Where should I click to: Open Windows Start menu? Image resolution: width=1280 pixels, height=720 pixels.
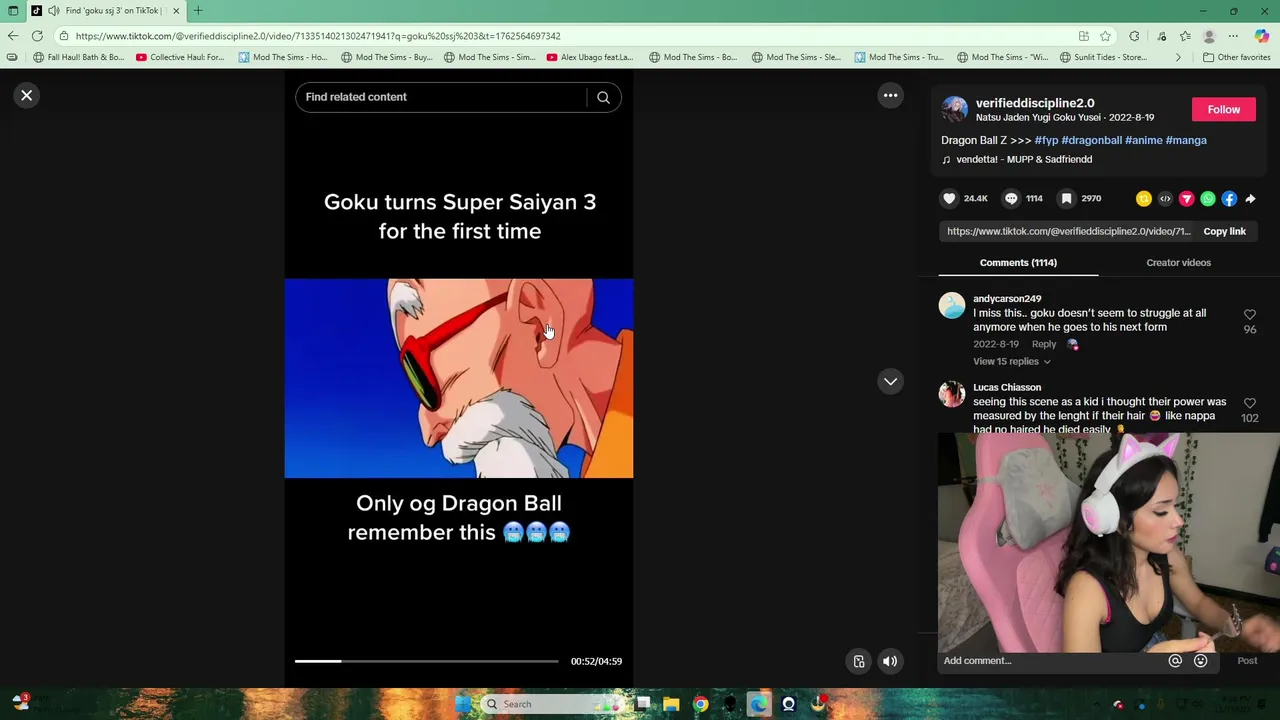463,704
